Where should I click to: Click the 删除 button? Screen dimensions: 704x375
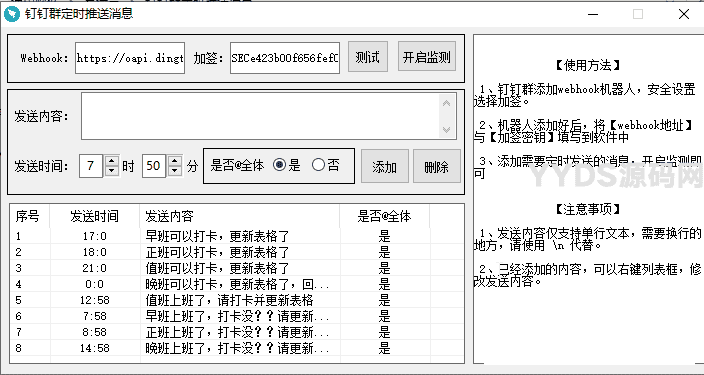click(437, 167)
